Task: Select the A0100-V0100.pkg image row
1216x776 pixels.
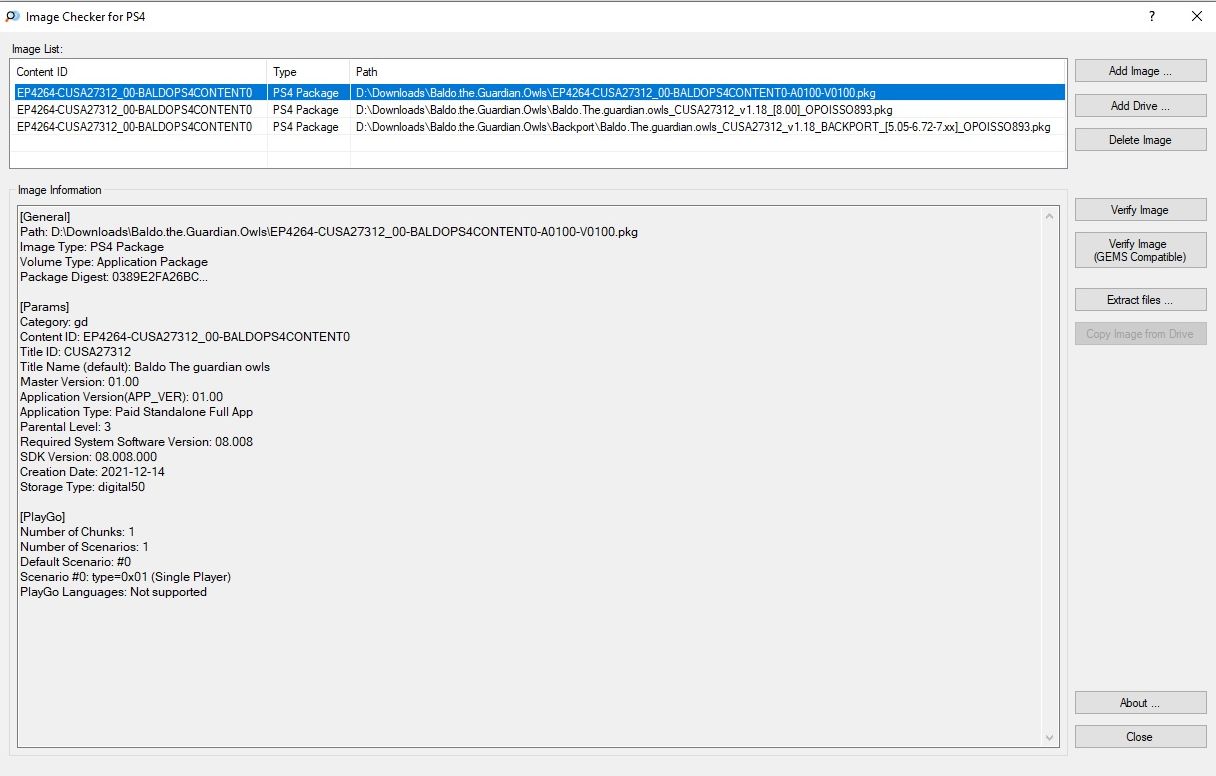Action: [615, 92]
